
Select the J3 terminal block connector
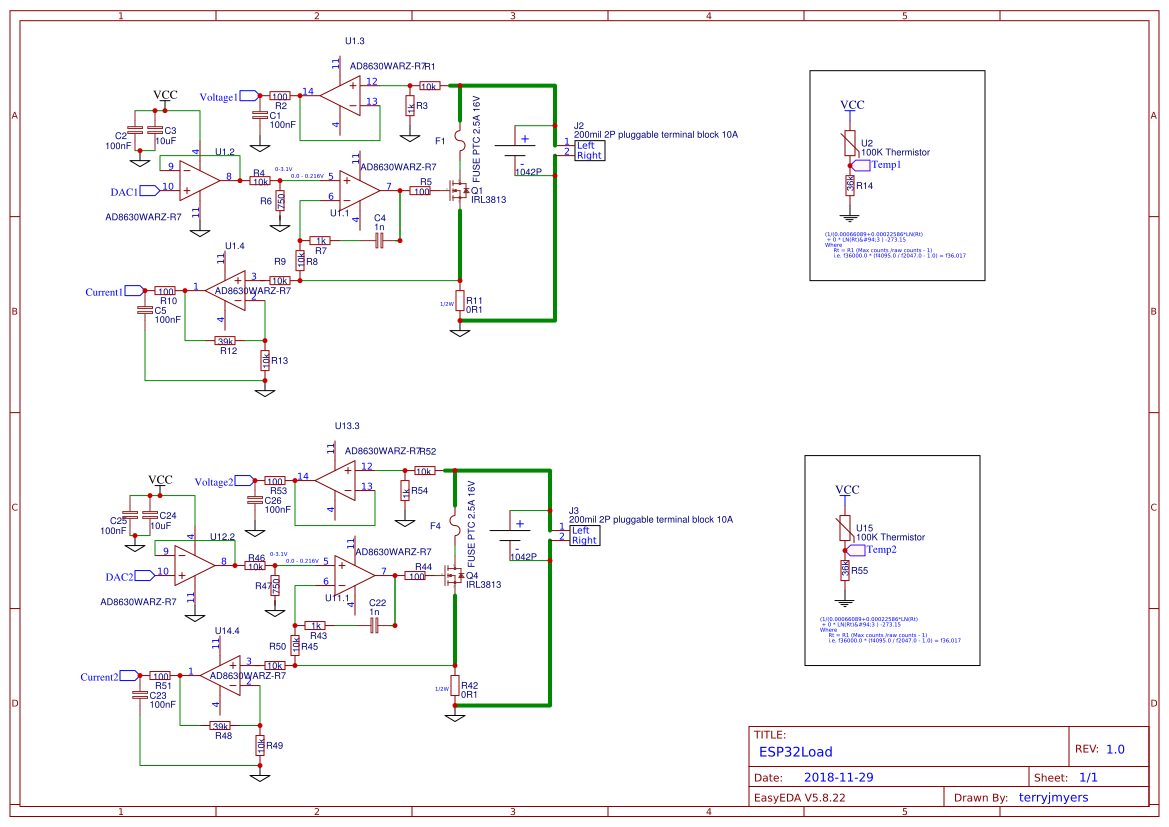[584, 535]
